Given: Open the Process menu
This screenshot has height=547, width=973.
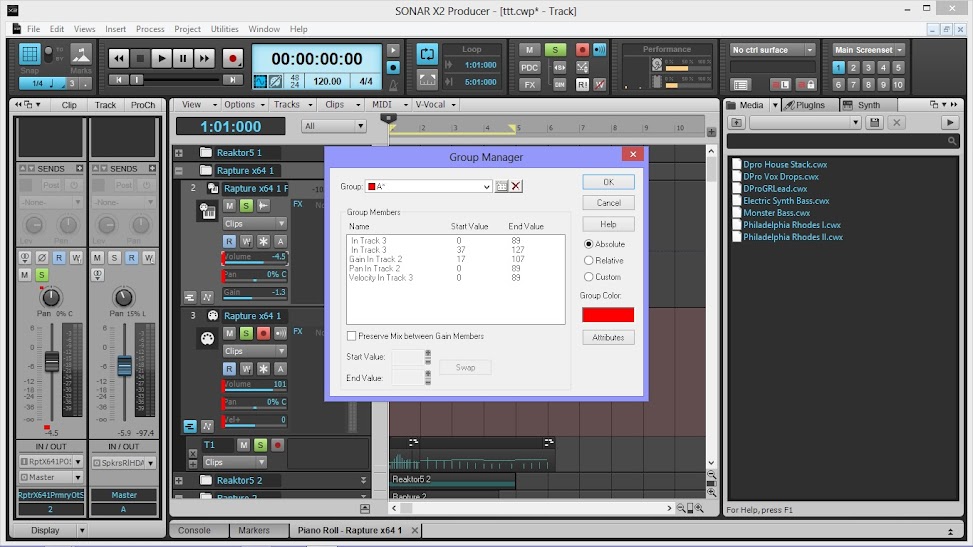Looking at the screenshot, I should [x=150, y=29].
